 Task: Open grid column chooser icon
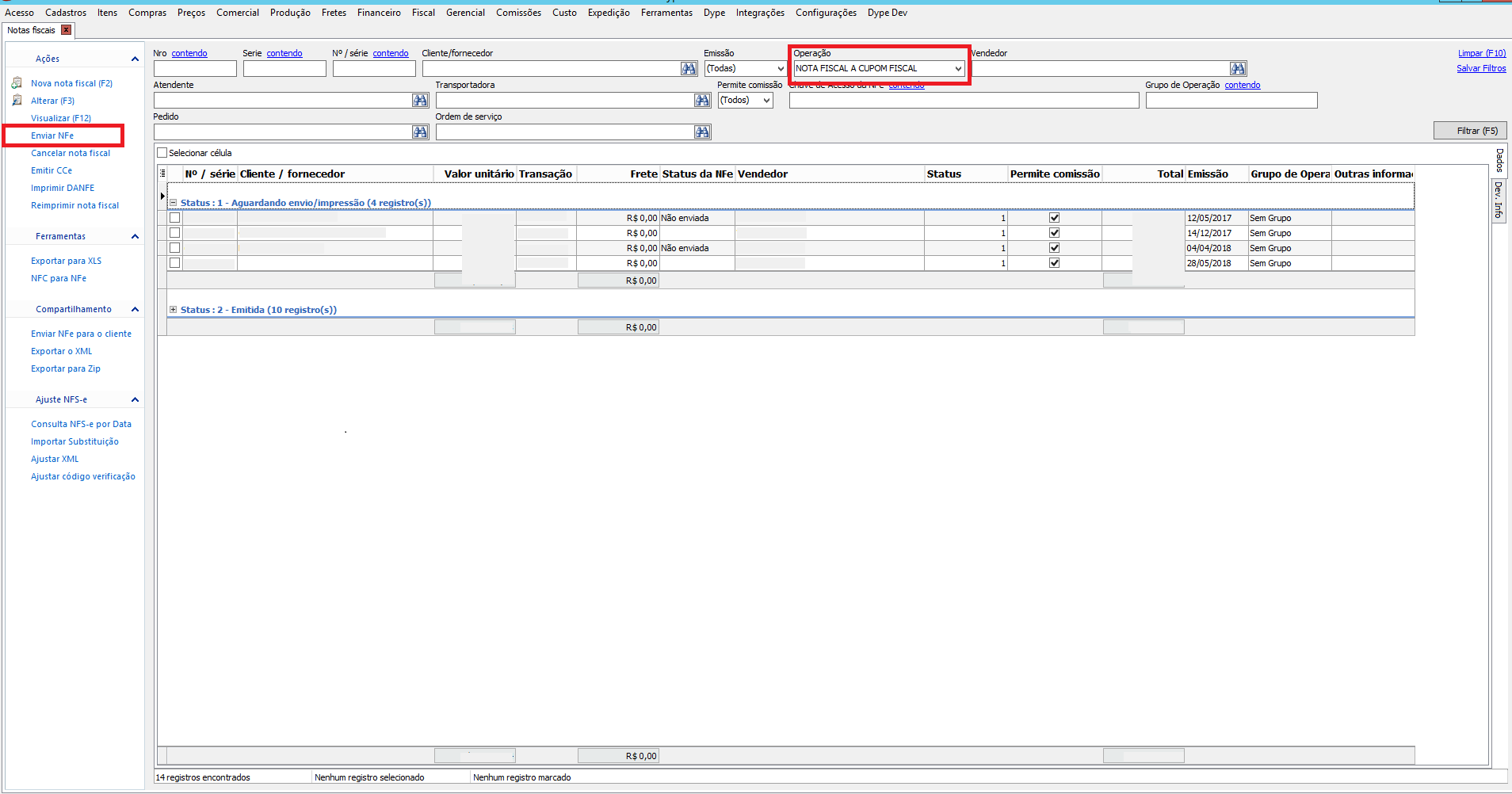[x=162, y=174]
